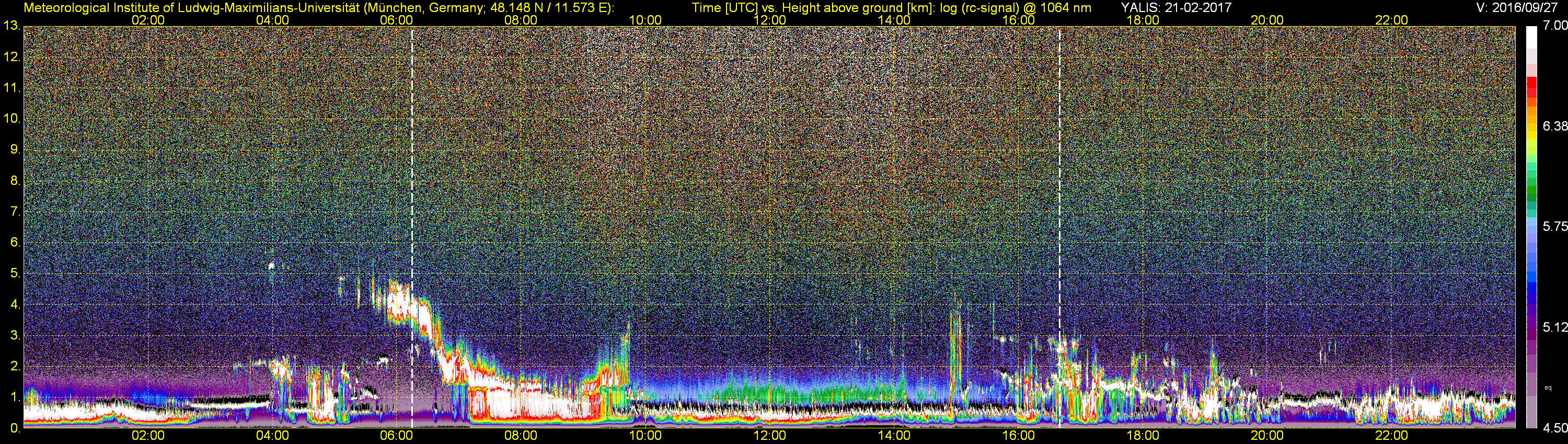
Task: Click the 22:00 label on the lower time axis
Action: (1391, 436)
